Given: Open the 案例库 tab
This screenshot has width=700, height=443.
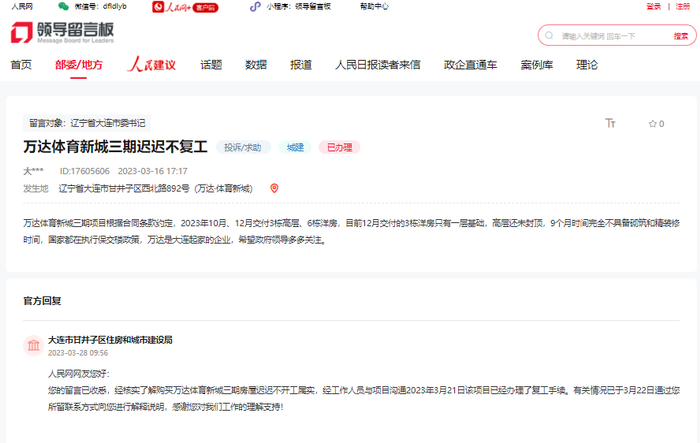Looking at the screenshot, I should pos(537,65).
